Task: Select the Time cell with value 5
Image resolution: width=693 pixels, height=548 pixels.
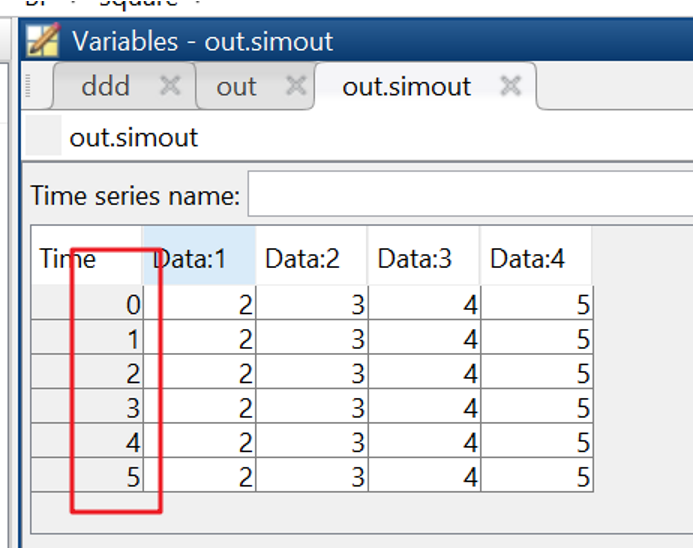Action: (x=87, y=477)
